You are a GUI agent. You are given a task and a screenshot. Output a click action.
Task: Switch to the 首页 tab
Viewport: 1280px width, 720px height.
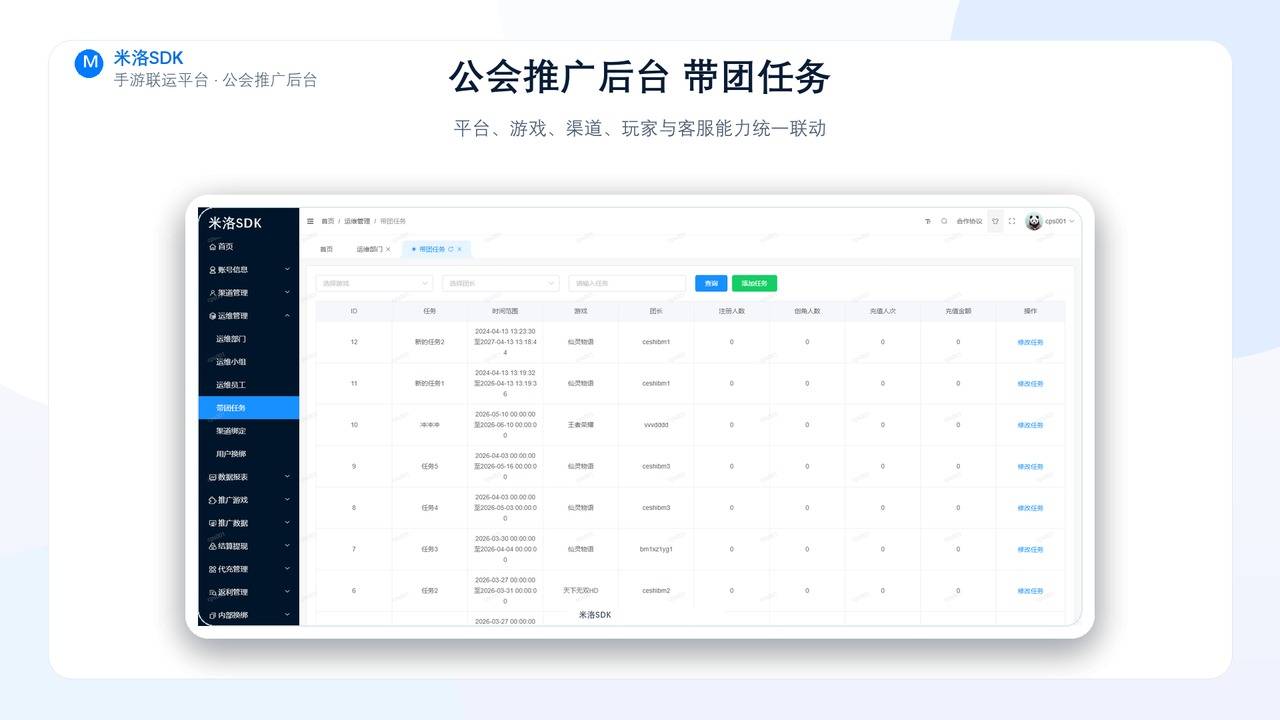click(326, 249)
